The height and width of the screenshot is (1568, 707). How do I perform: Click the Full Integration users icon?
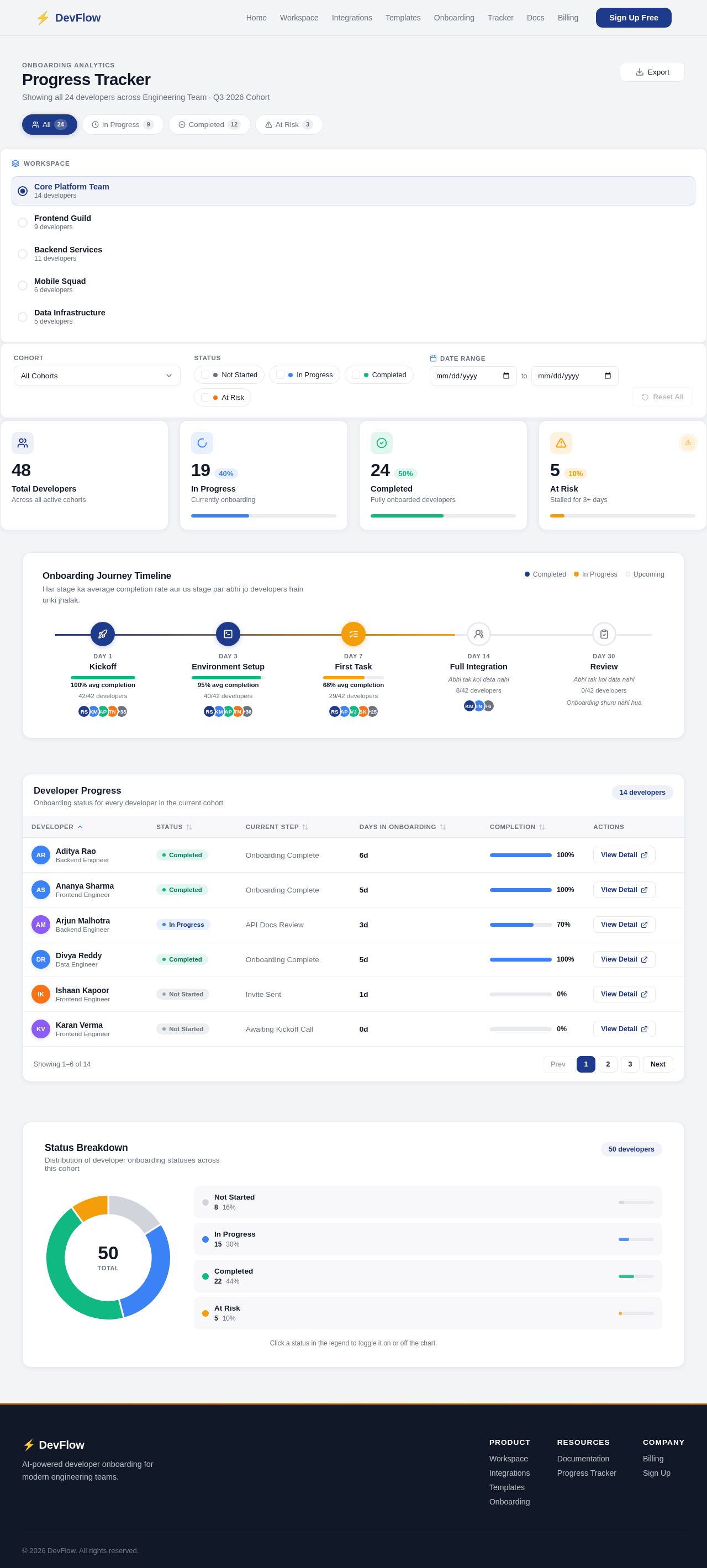479,634
